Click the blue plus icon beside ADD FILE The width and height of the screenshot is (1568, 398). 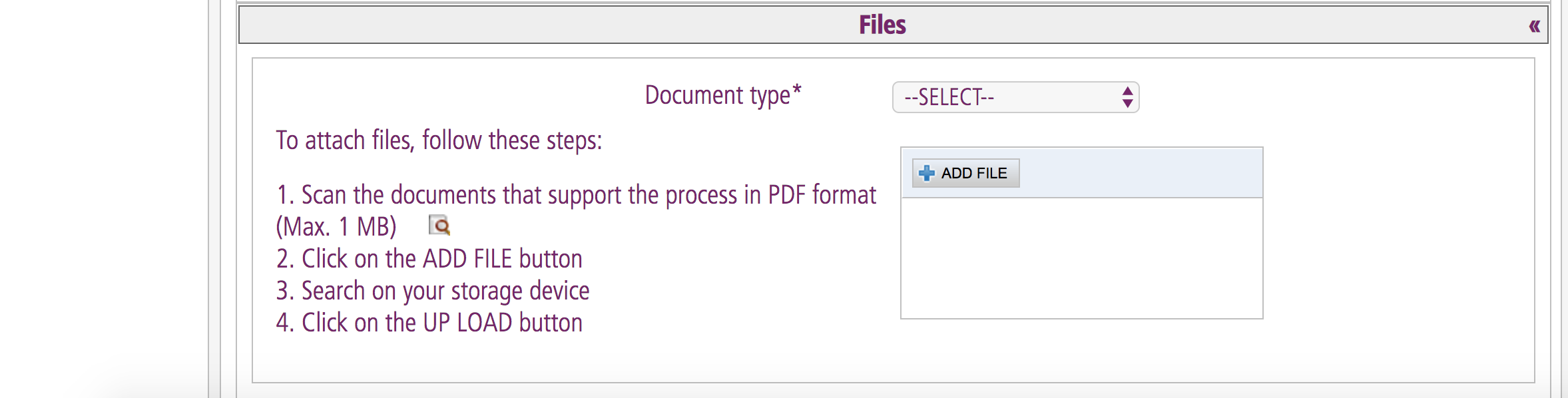926,173
